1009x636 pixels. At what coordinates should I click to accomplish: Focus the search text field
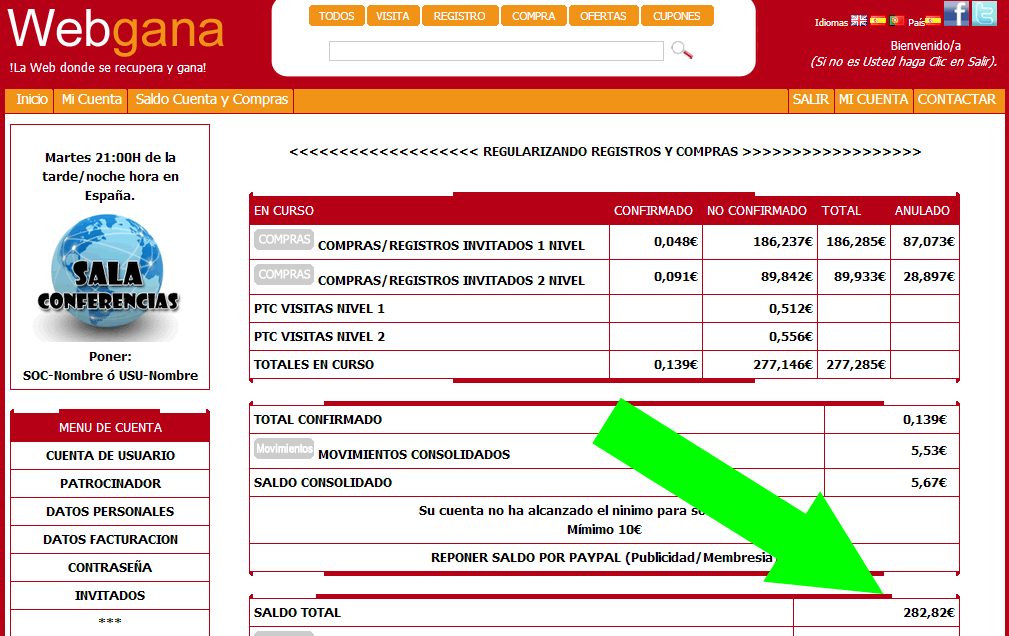coord(496,51)
